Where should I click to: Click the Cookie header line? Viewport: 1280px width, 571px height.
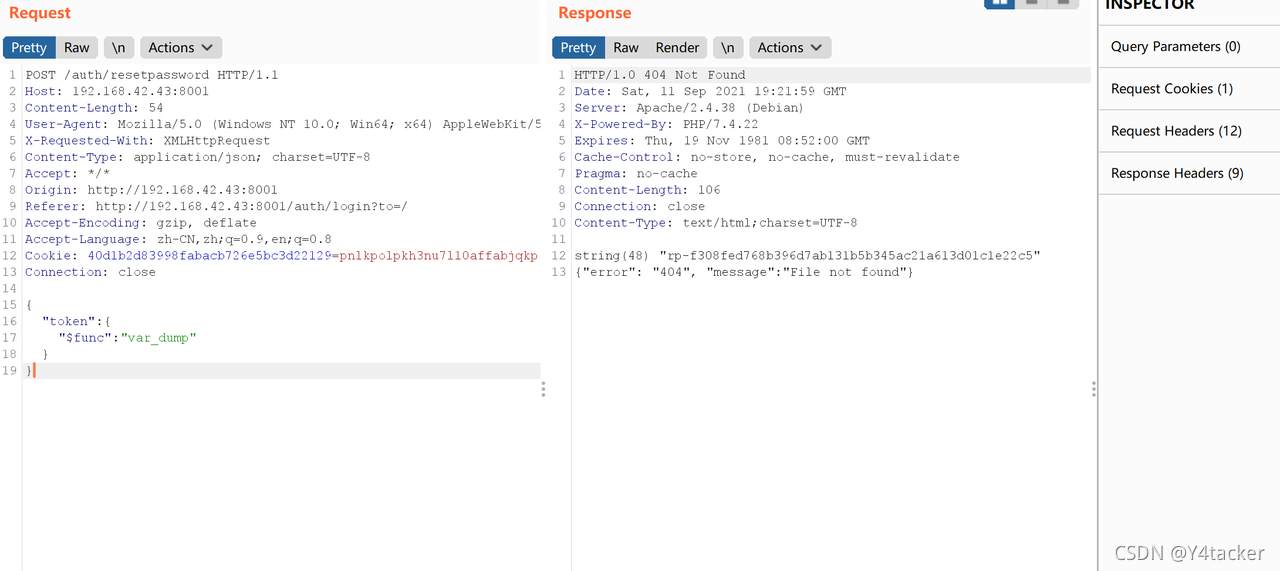pyautogui.click(x=282, y=256)
